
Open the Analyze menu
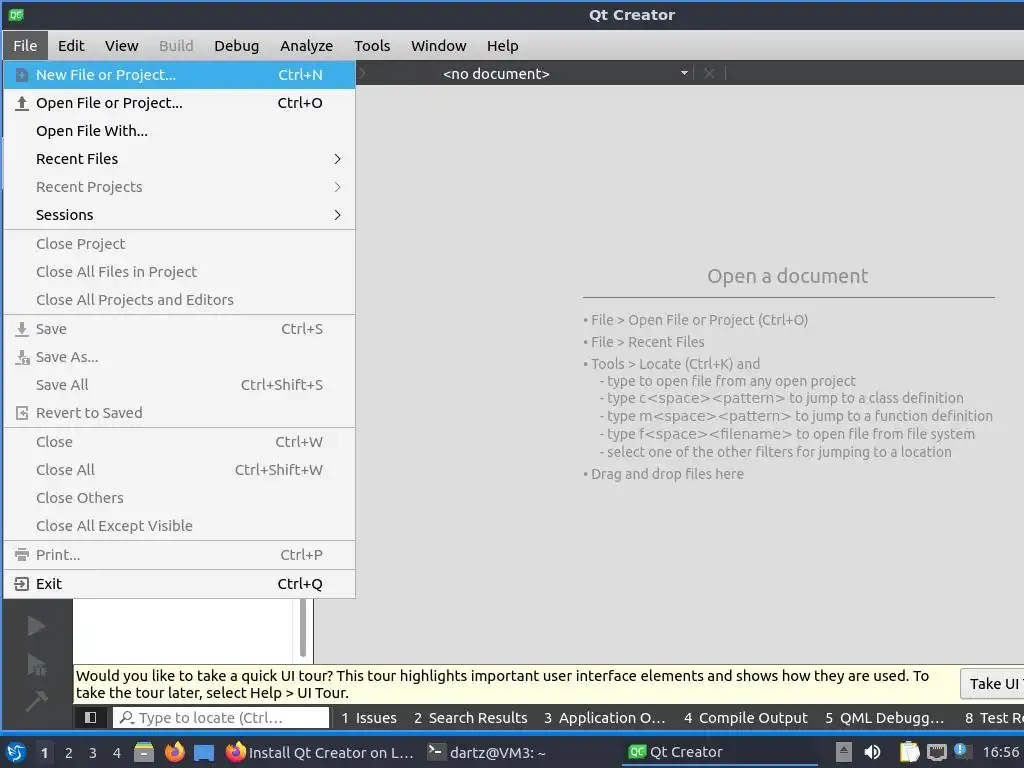tap(306, 46)
